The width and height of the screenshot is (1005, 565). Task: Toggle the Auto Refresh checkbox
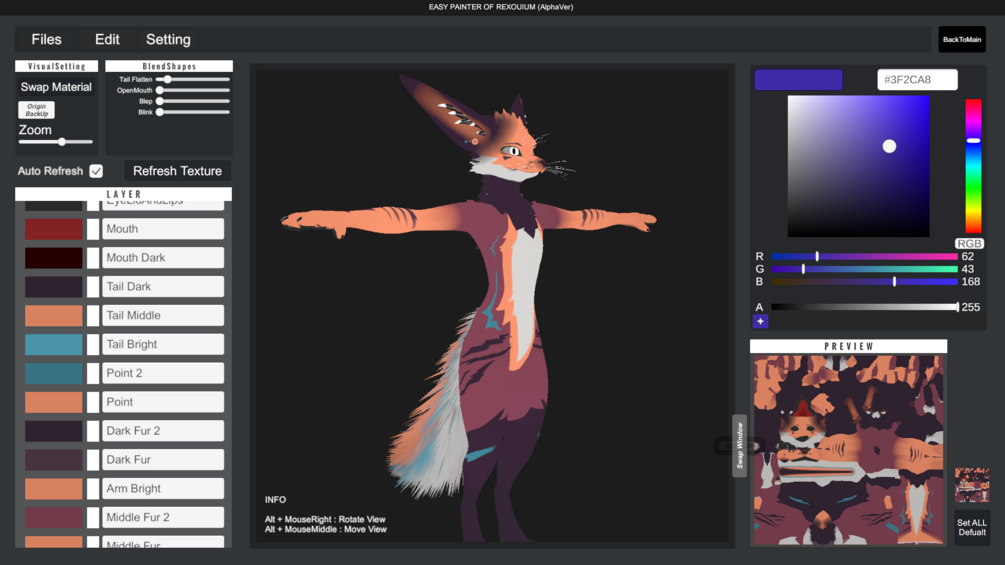[x=96, y=171]
